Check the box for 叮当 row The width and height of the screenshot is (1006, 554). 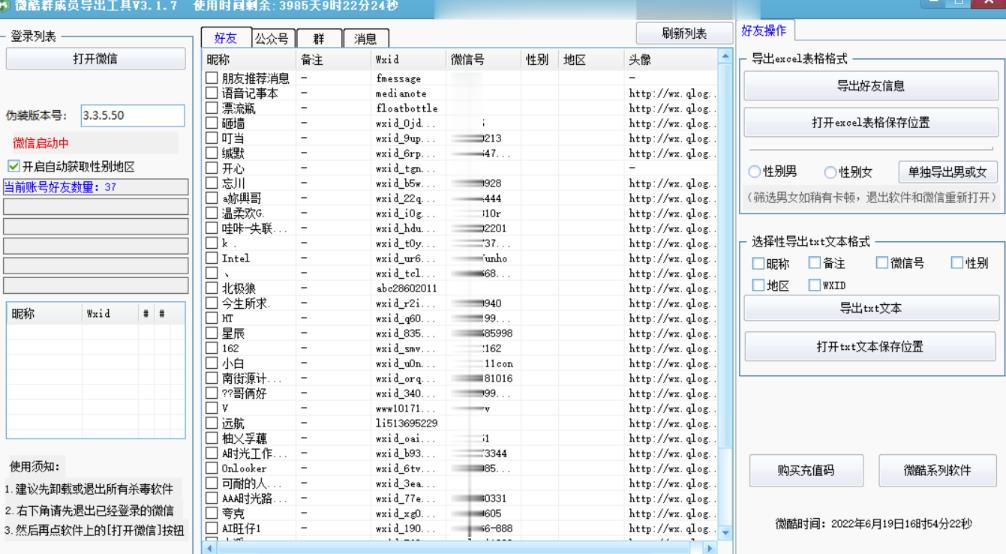click(x=212, y=138)
